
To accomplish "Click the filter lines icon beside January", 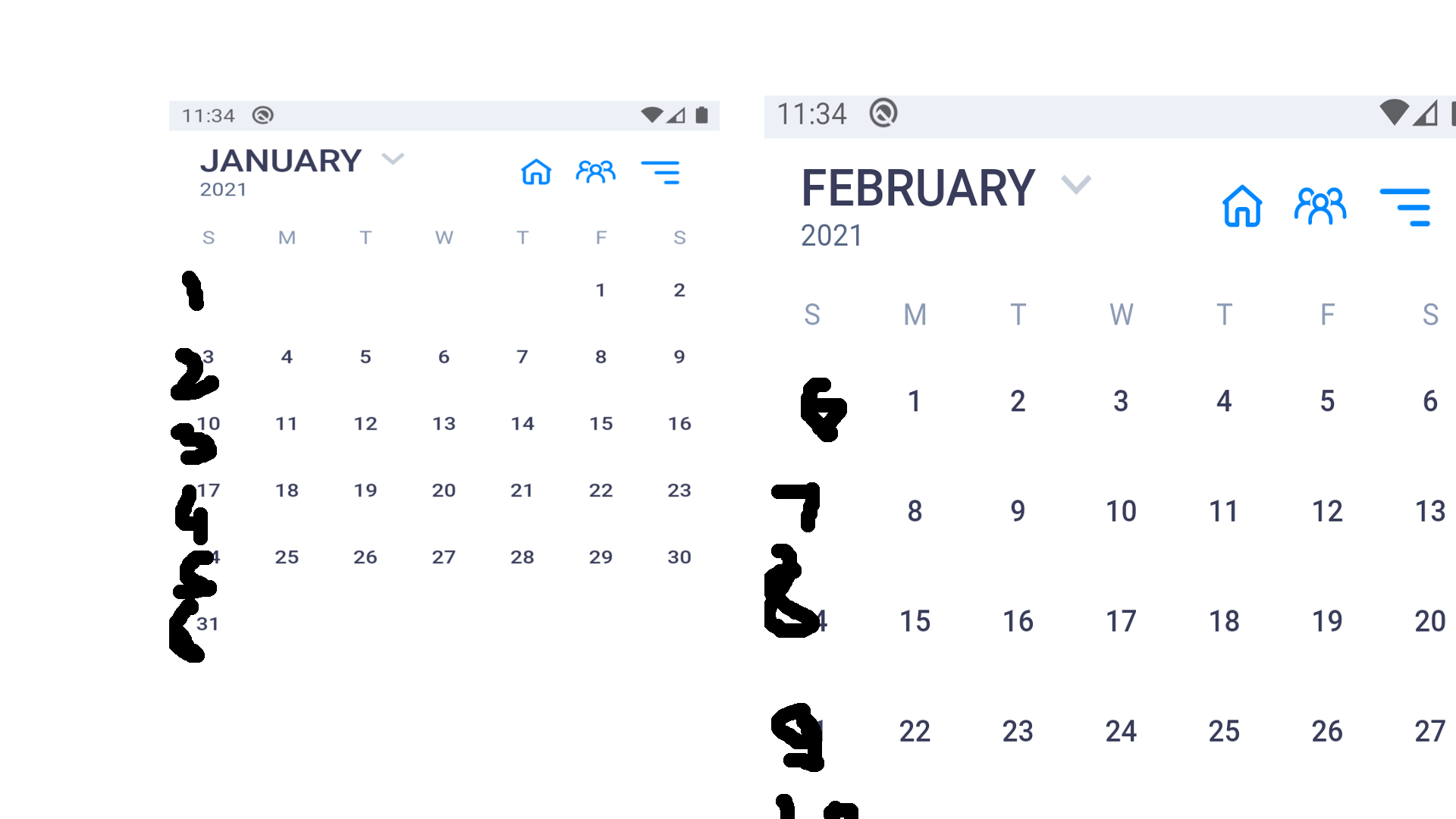I will 661,173.
